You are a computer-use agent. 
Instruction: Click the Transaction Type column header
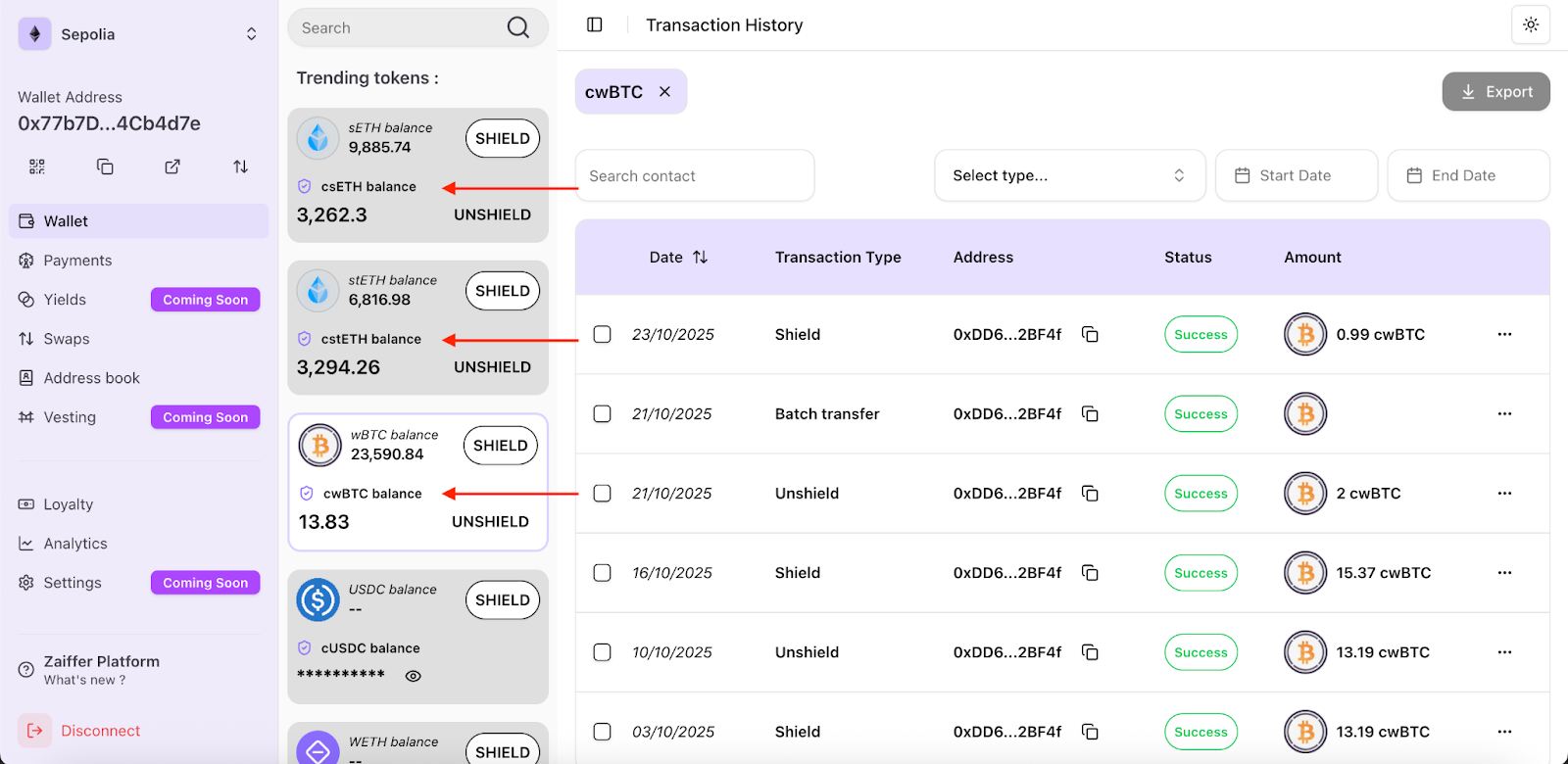coord(838,257)
